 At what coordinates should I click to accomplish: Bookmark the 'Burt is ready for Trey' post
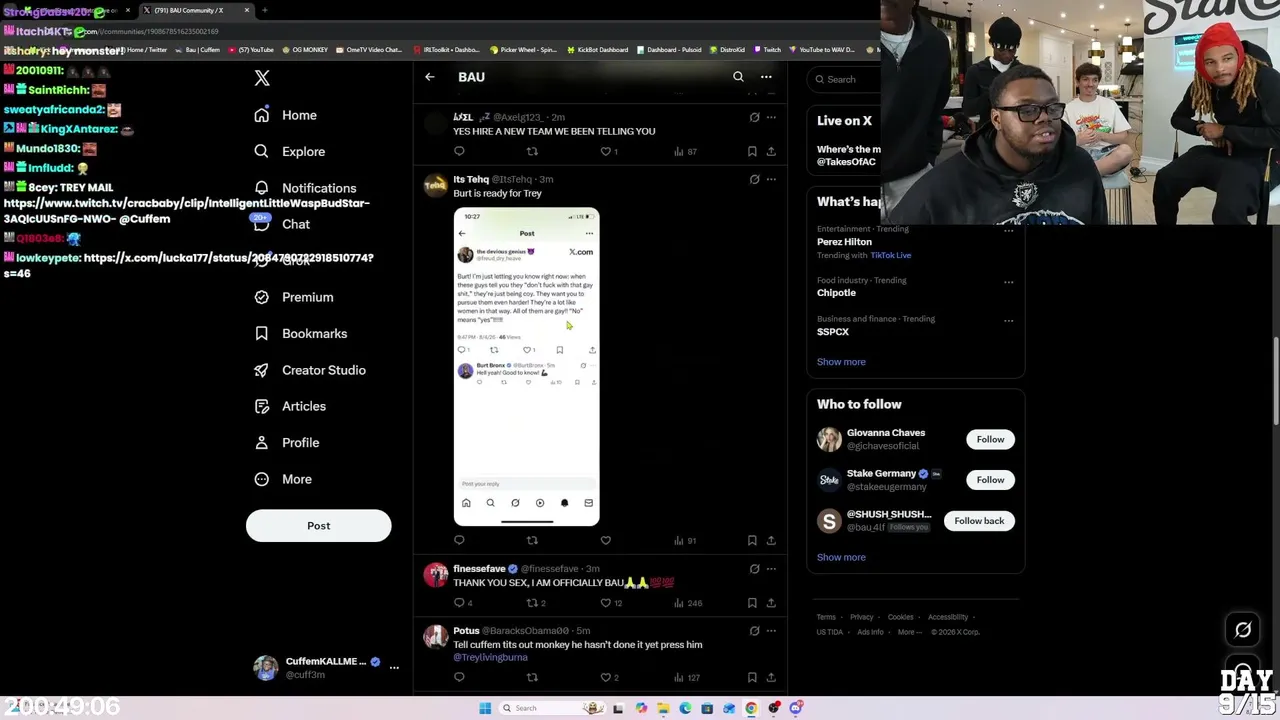(x=752, y=540)
